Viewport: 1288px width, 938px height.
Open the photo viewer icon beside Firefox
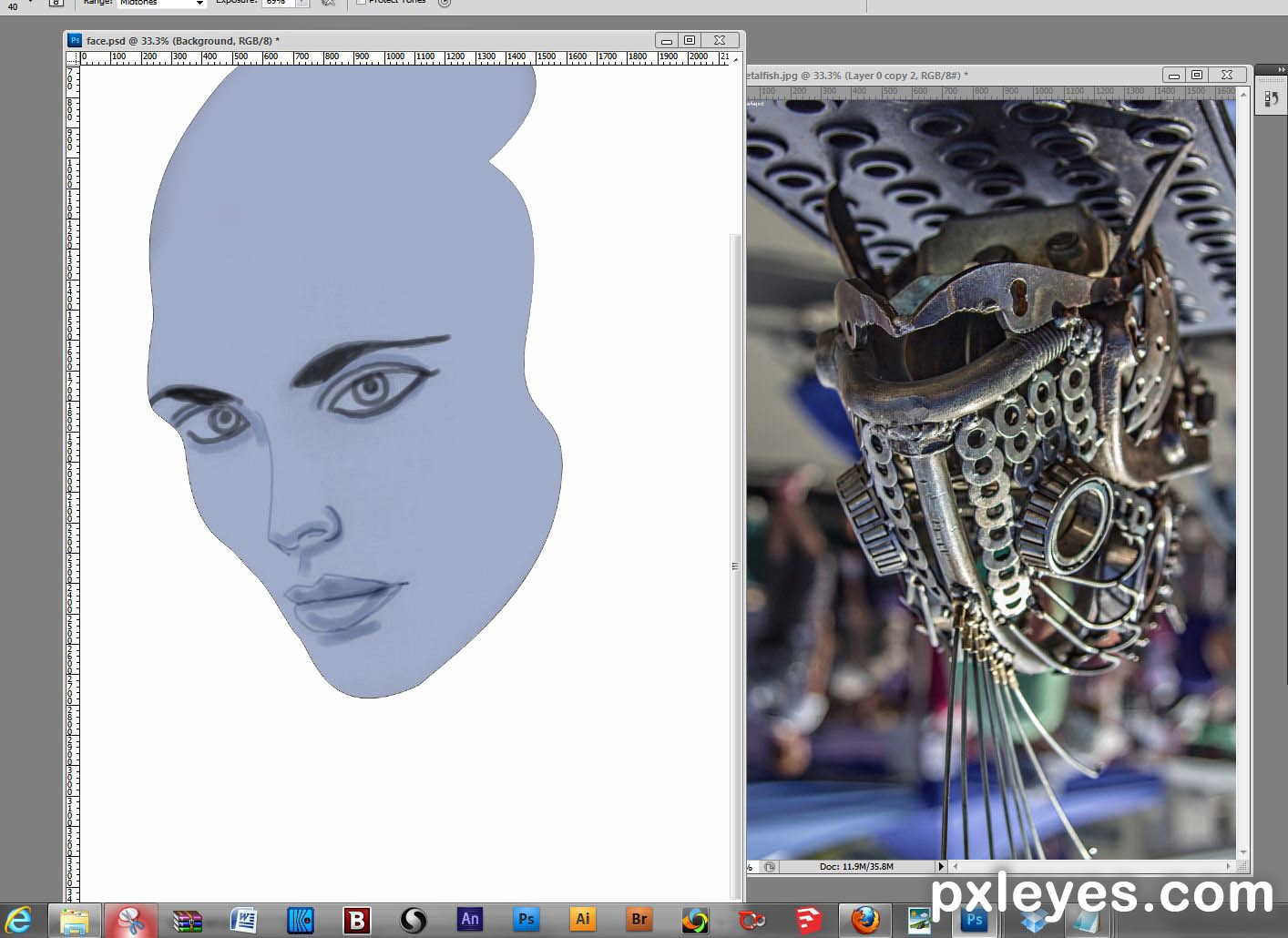point(920,921)
